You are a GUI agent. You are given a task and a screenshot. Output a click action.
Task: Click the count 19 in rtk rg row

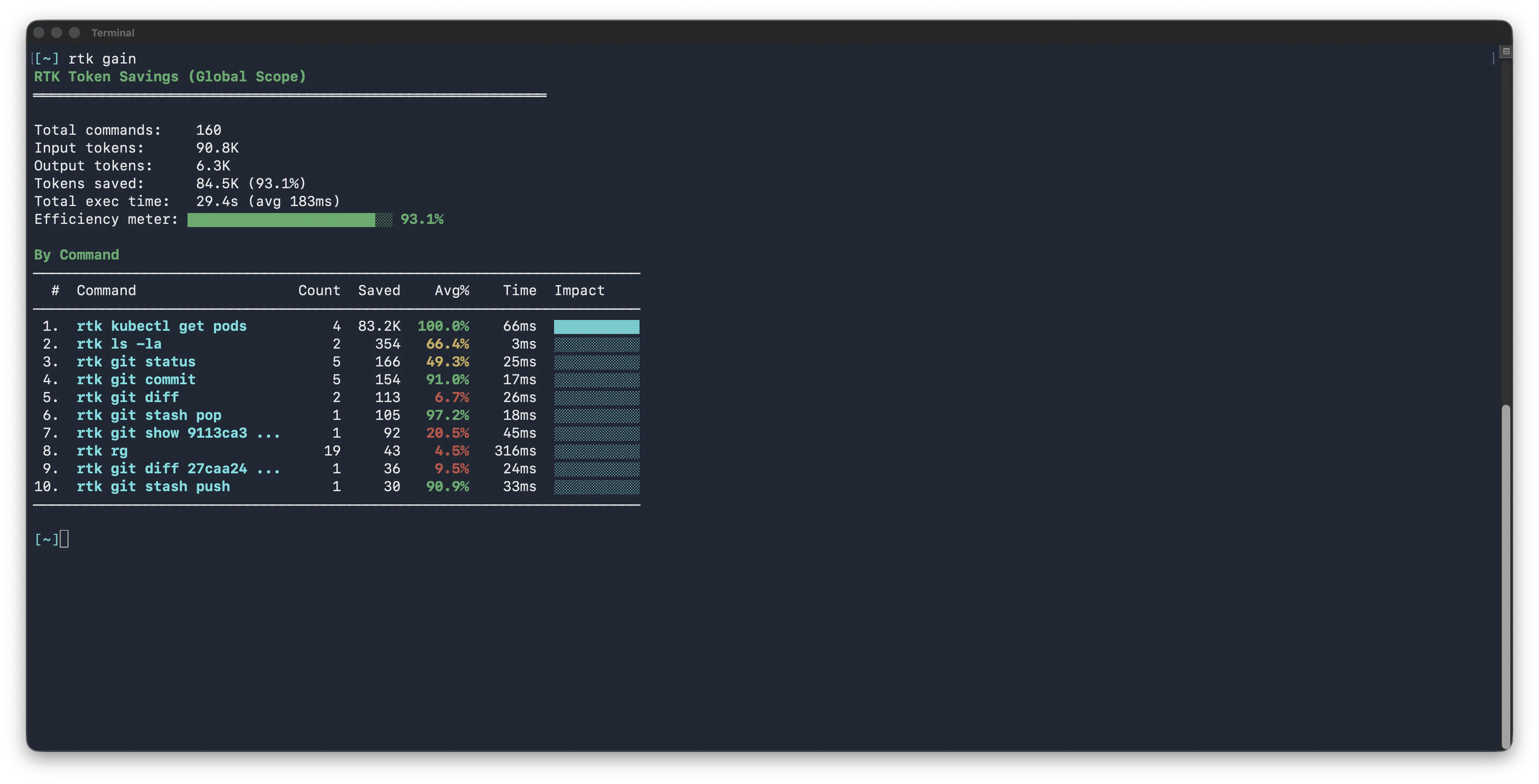[x=332, y=451]
